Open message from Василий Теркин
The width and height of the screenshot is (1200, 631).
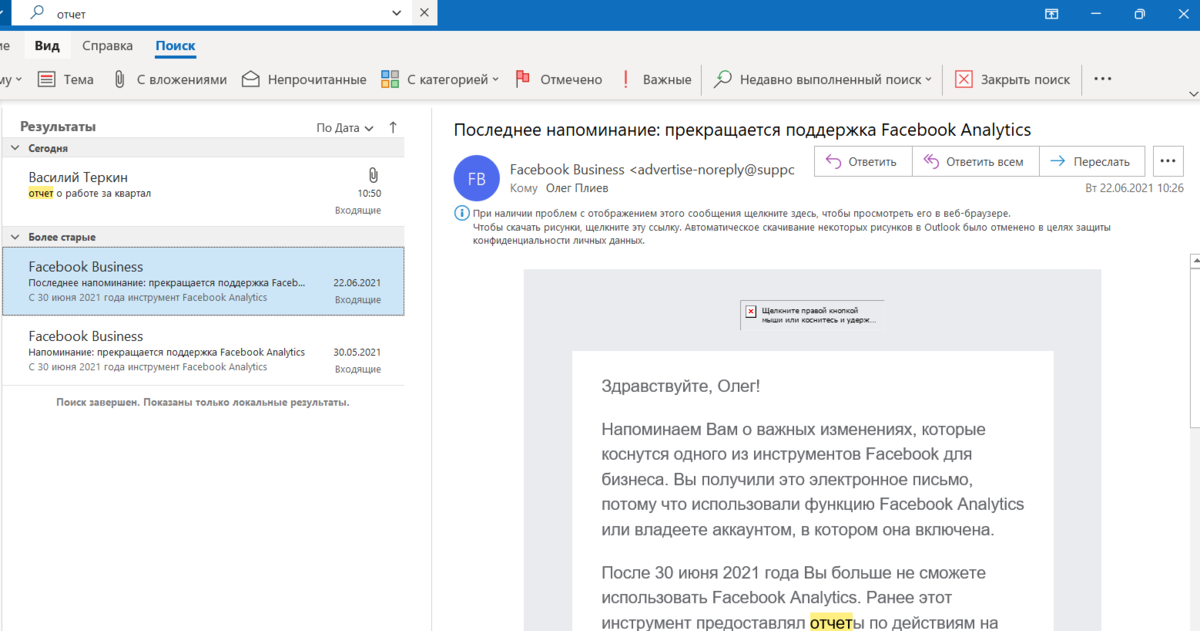point(203,192)
